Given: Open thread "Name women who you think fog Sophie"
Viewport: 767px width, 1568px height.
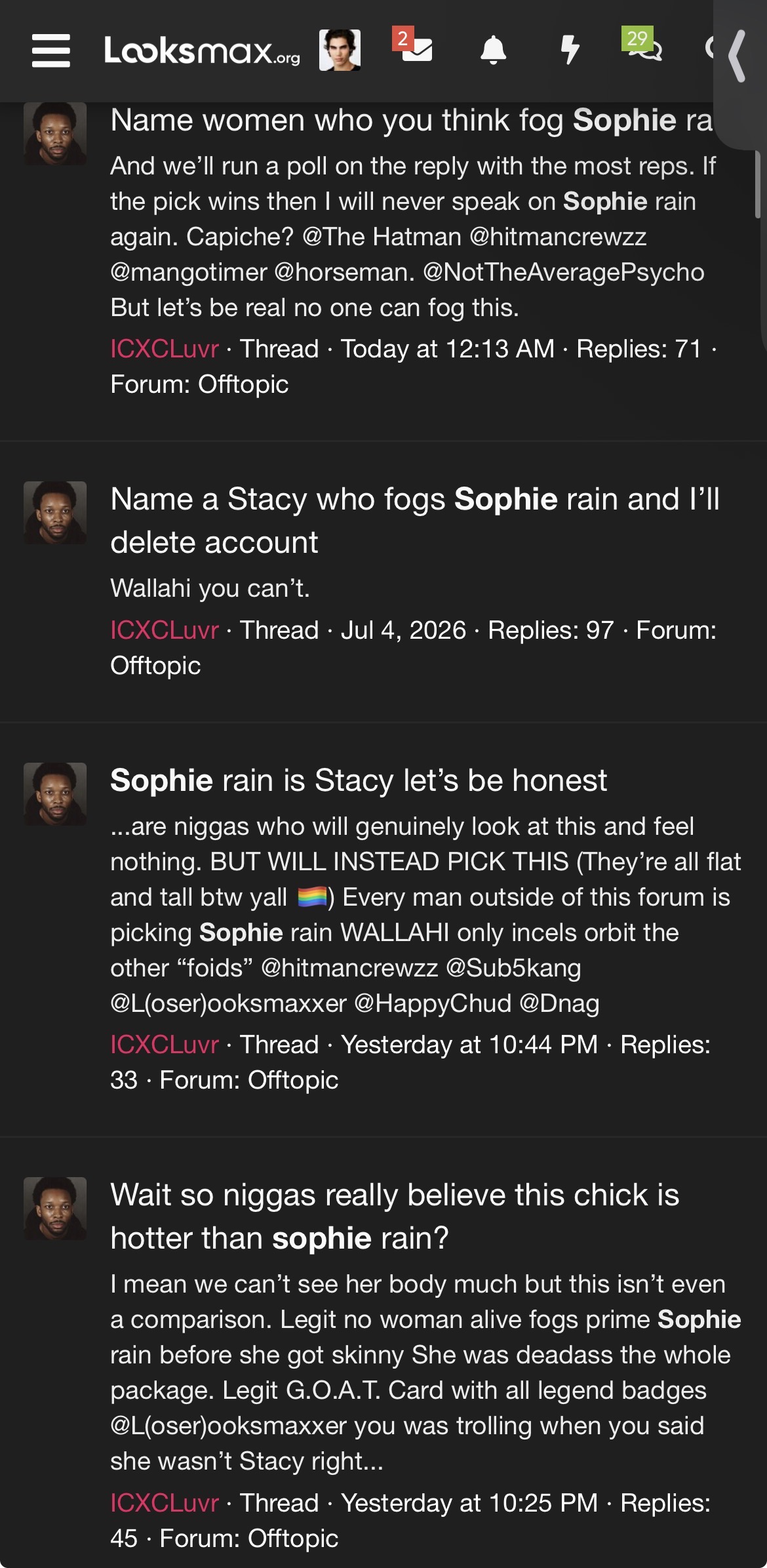Looking at the screenshot, I should pos(412,121).
